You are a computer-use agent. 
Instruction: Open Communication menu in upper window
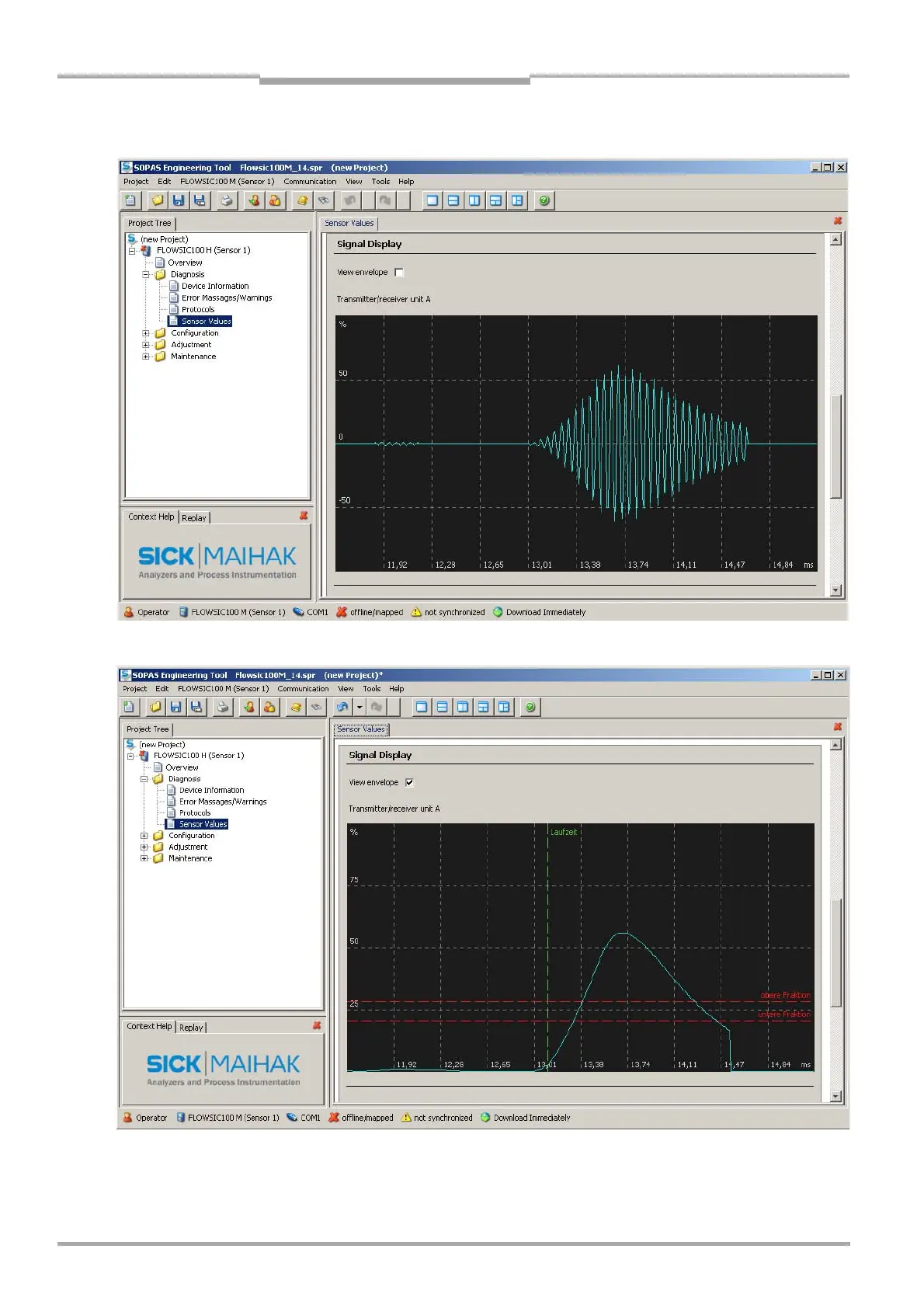(310, 182)
